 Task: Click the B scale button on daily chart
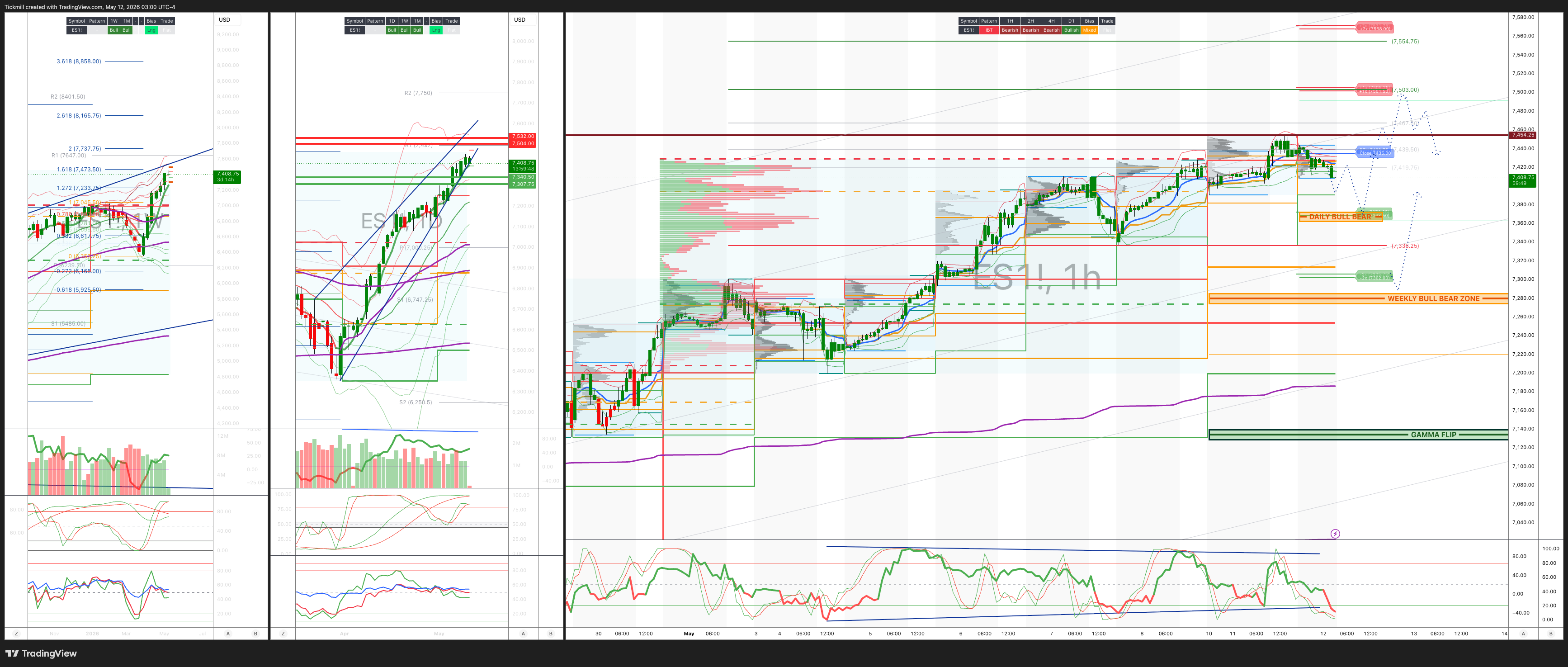click(551, 634)
